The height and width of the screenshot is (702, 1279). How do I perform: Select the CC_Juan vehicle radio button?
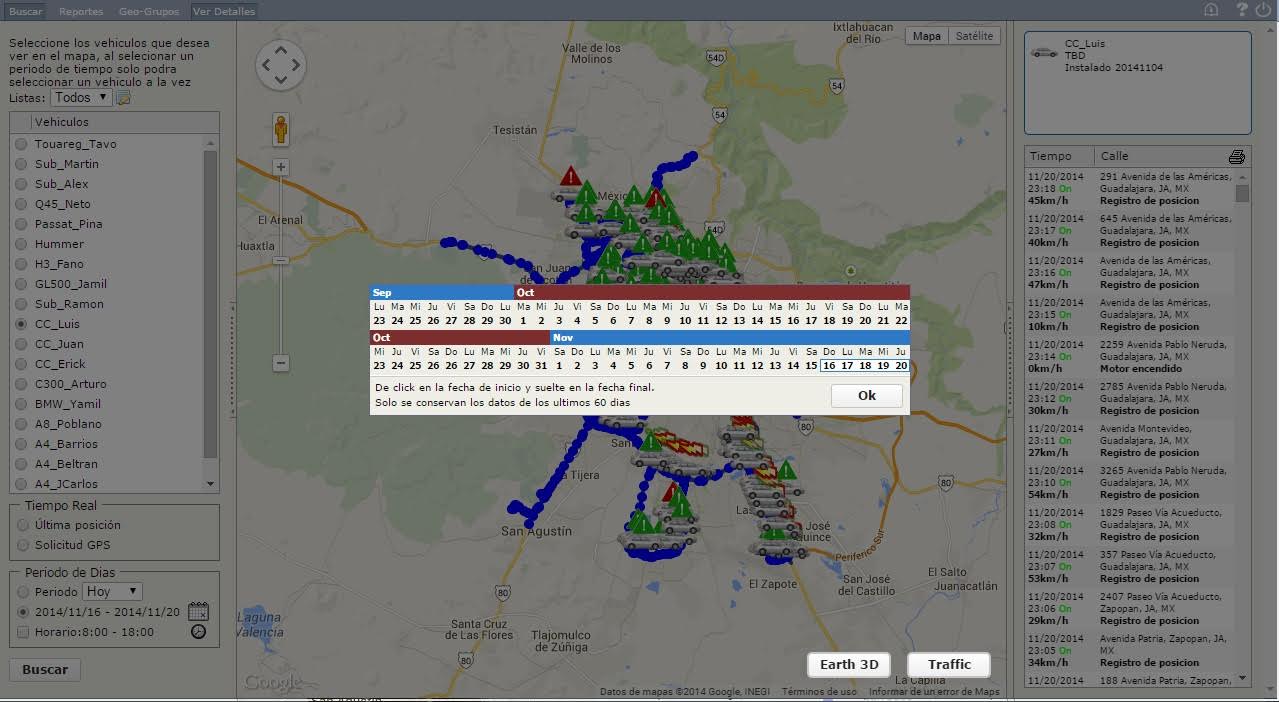pos(21,344)
